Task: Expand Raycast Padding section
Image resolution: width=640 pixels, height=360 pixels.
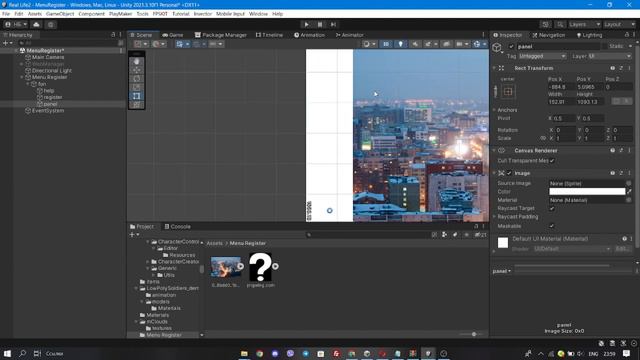Action: [495, 217]
